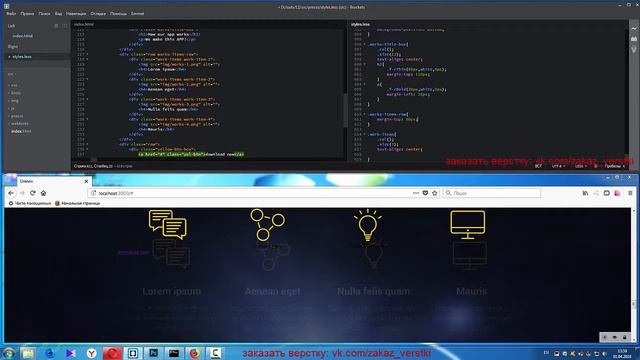Image resolution: width=640 pixels, height=360 pixels.
Task: Open the Файл menu in Brackets
Action: coord(11,14)
